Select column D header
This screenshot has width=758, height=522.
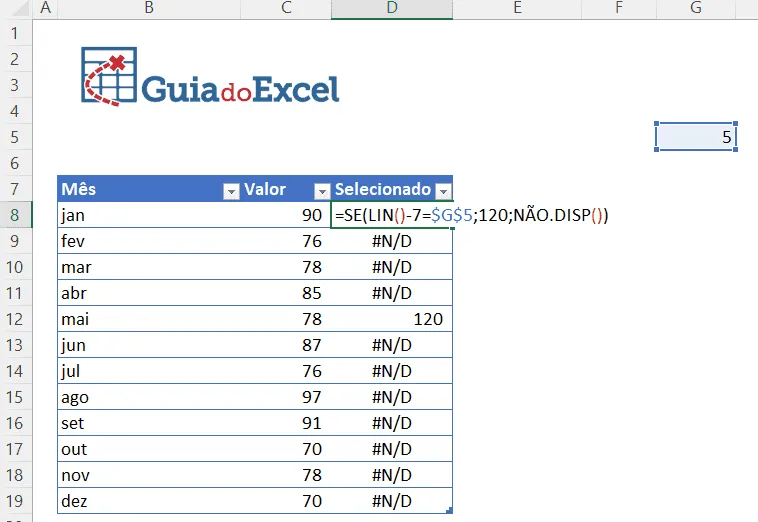[x=392, y=8]
